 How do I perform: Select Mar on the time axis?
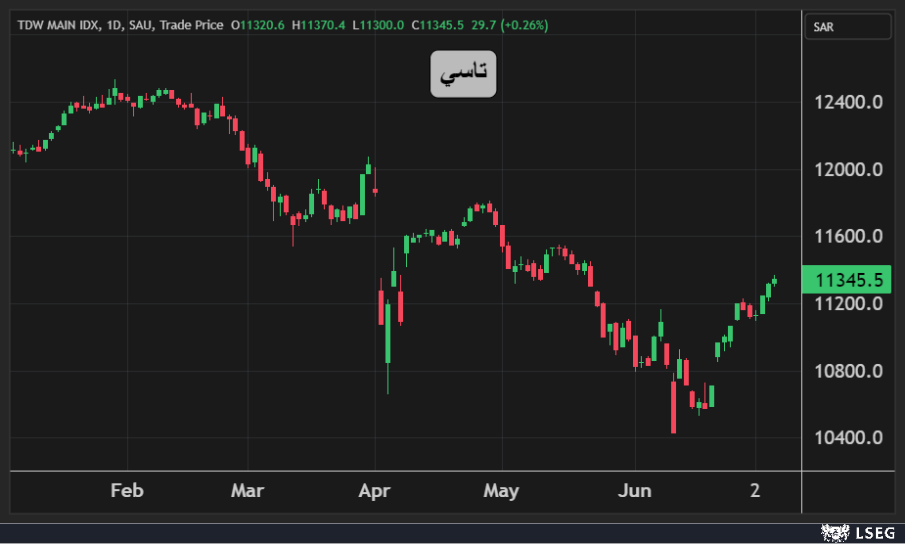[247, 491]
